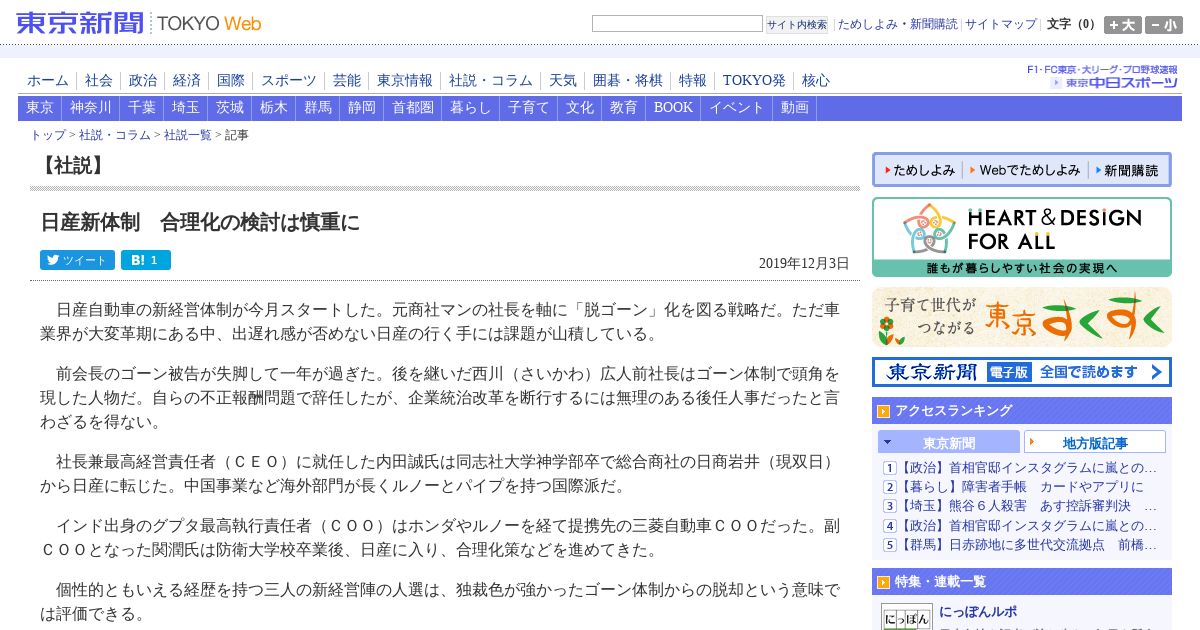Open ためしよみ・新聞購読 top link
This screenshot has width=1200, height=630.
click(897, 24)
